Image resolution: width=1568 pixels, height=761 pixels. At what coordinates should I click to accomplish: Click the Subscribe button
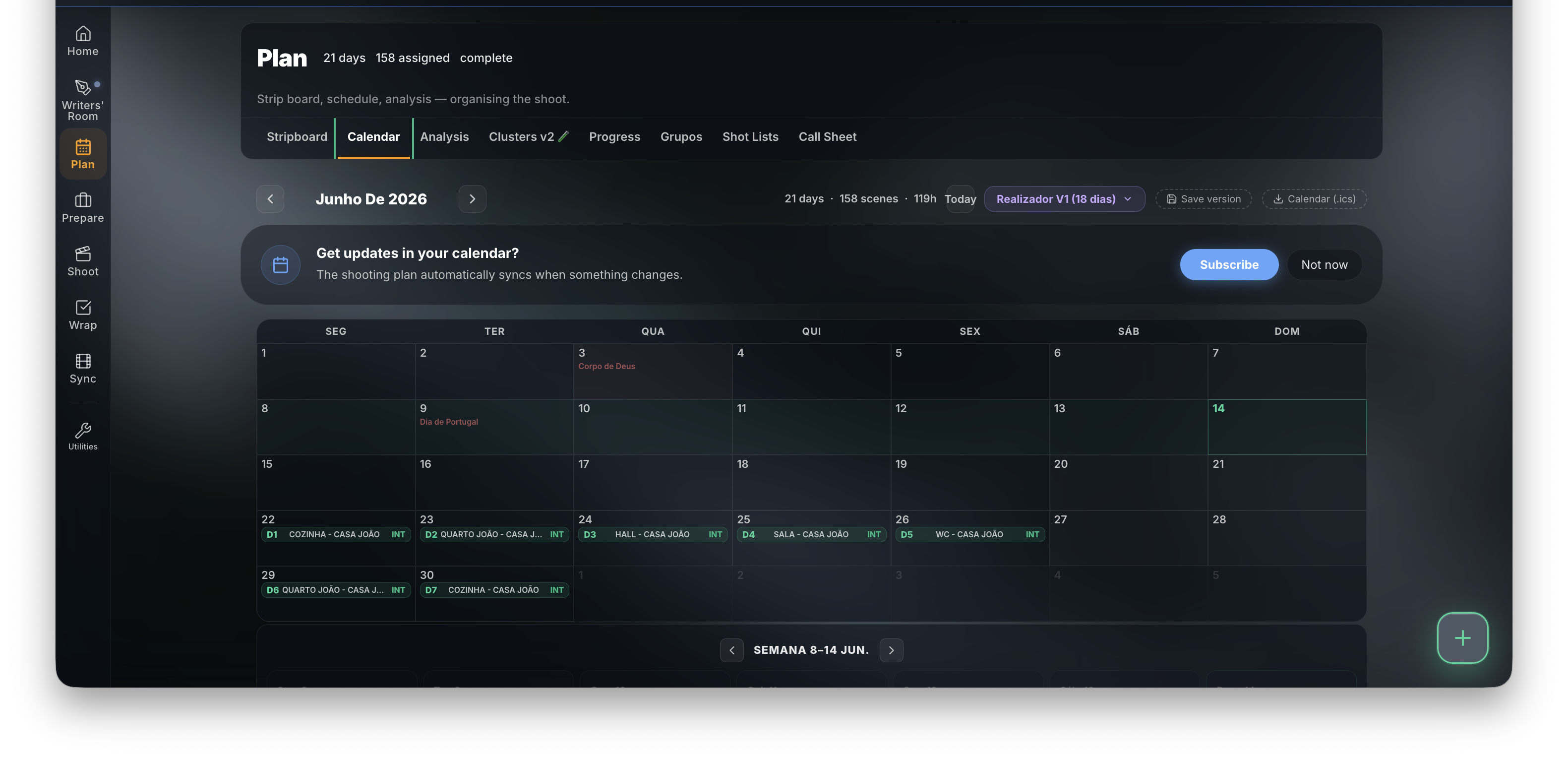coord(1229,265)
